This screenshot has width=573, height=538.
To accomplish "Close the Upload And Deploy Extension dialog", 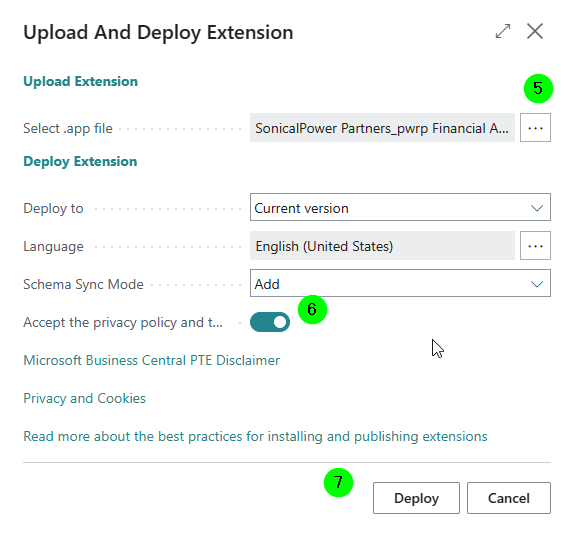I will click(x=535, y=31).
